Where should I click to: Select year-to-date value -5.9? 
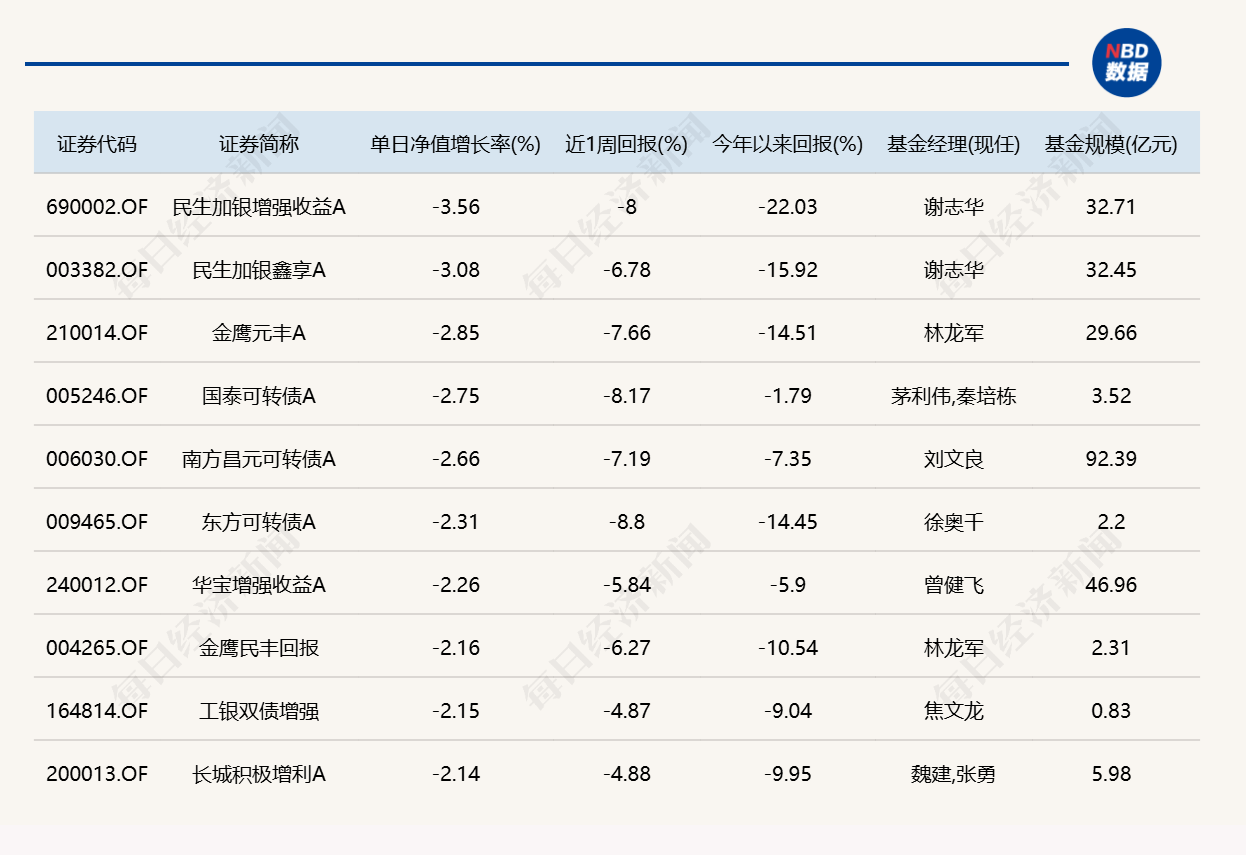click(x=788, y=585)
